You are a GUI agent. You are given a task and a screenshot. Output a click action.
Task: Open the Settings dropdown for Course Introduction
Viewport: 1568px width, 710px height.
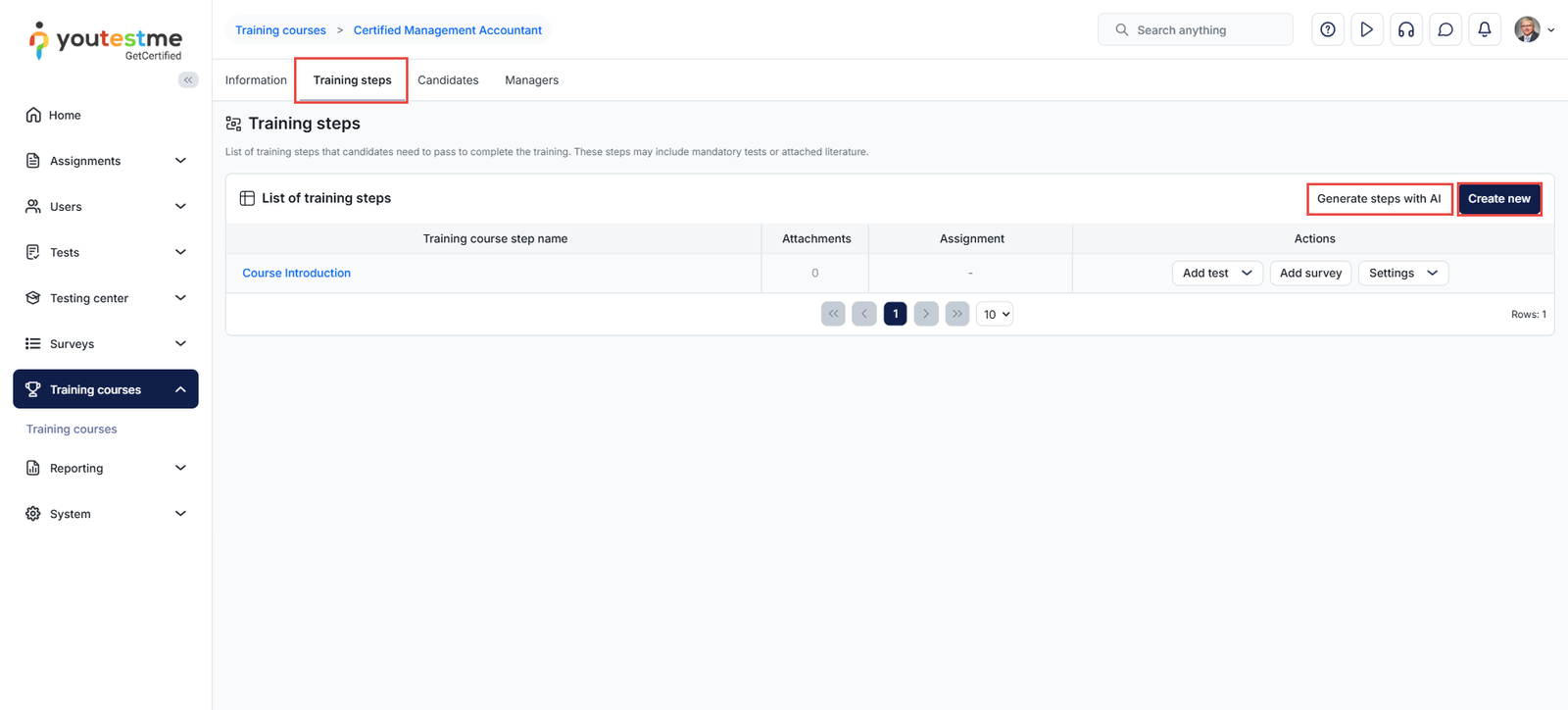[1402, 273]
